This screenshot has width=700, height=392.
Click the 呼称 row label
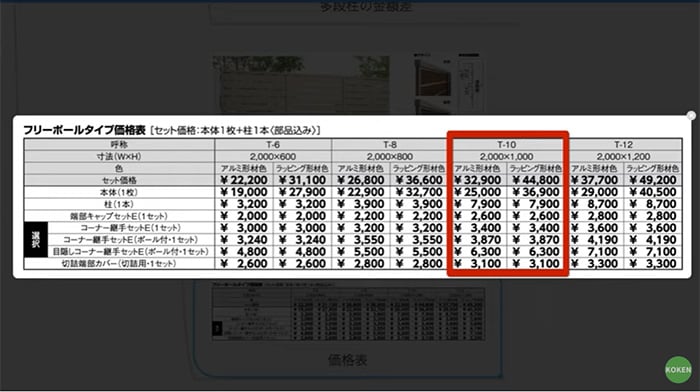[119, 145]
